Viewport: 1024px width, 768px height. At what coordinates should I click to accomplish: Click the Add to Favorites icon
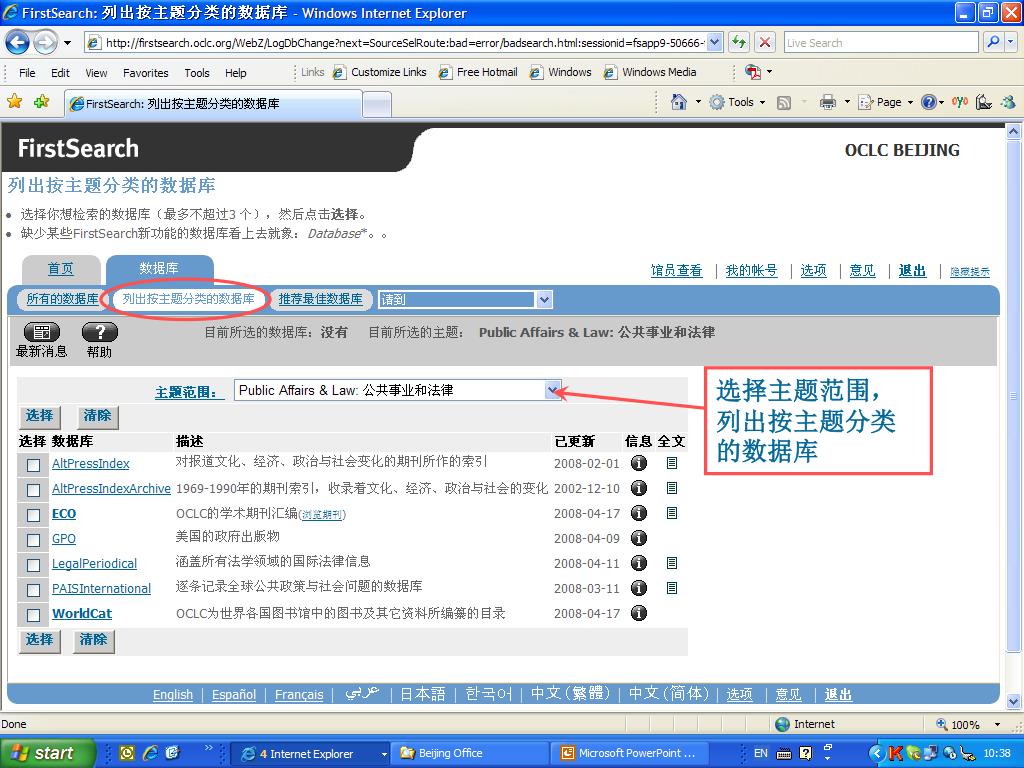42,101
